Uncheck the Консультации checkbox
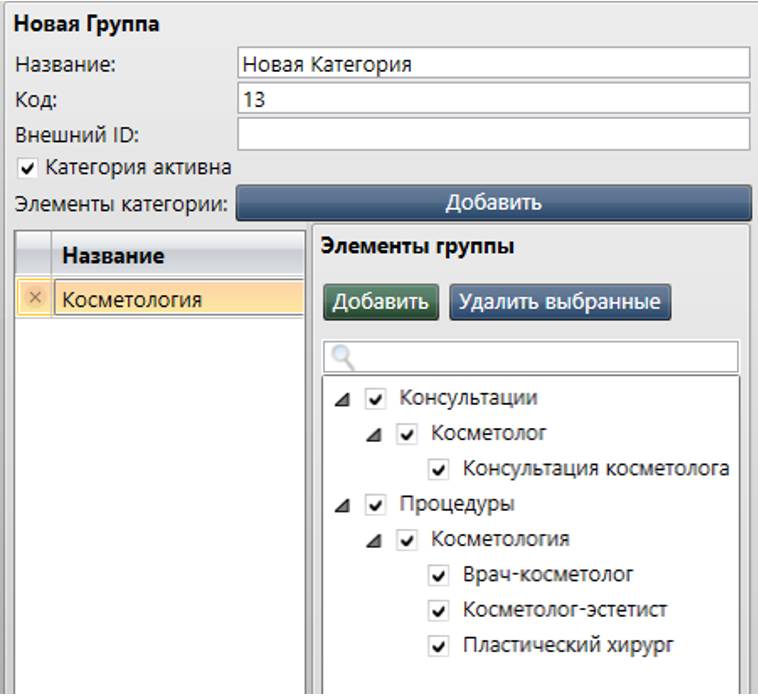The image size is (758, 696). point(375,399)
